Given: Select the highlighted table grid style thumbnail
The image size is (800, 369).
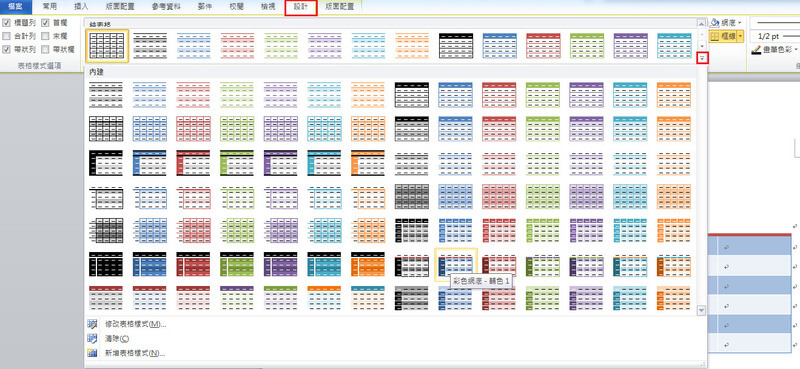Looking at the screenshot, I should tap(107, 46).
